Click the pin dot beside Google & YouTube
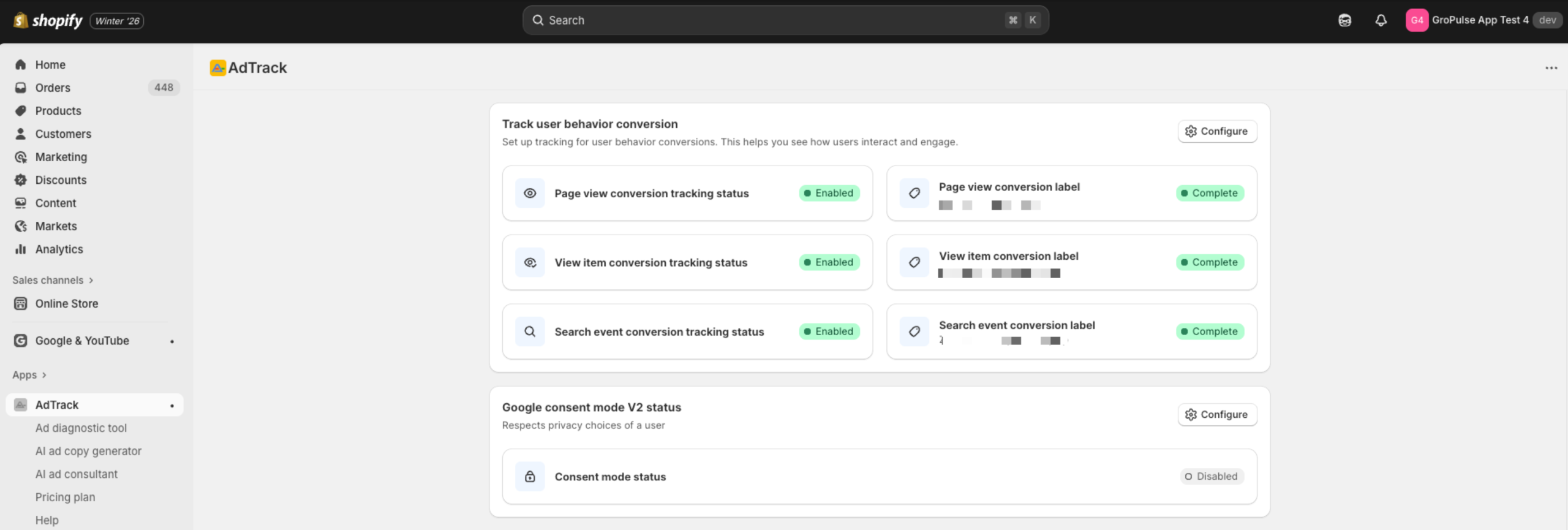This screenshot has width=1568, height=530. [172, 341]
